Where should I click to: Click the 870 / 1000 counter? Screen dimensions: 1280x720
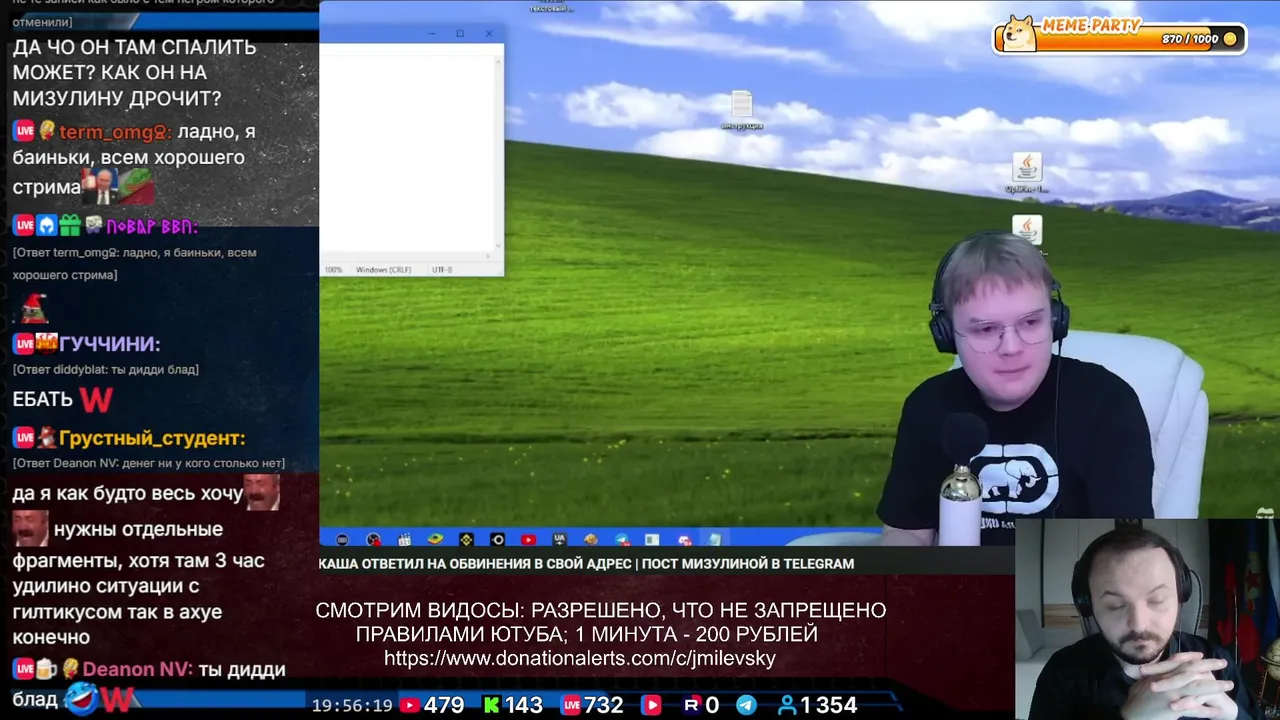pos(1190,39)
